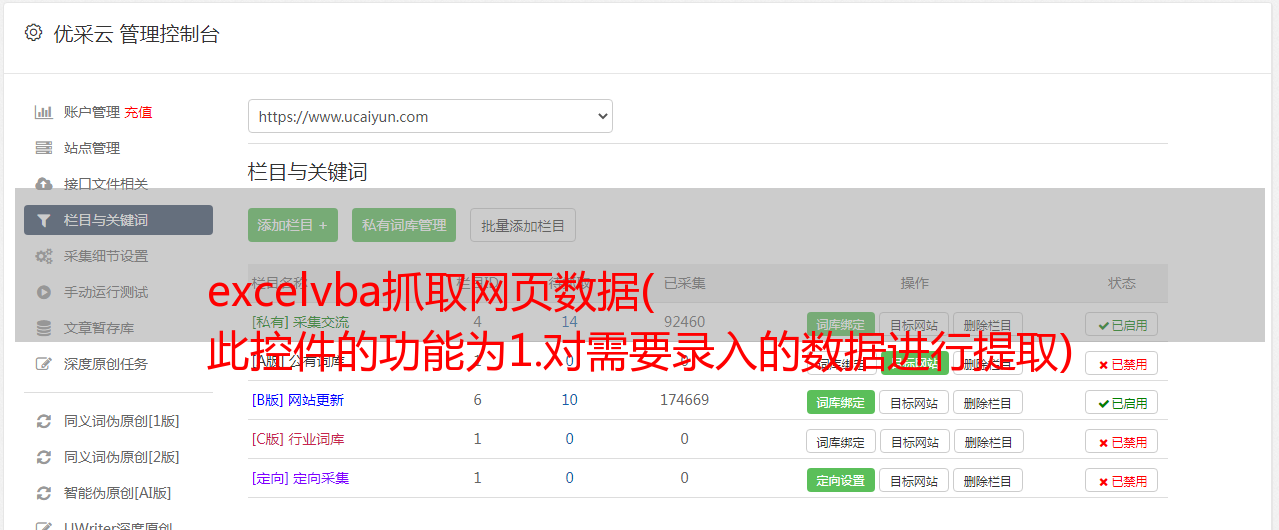Image resolution: width=1279 pixels, height=530 pixels.
Task: Toggle 已禁用 status for 定向采集 row
Action: [x=1122, y=481]
